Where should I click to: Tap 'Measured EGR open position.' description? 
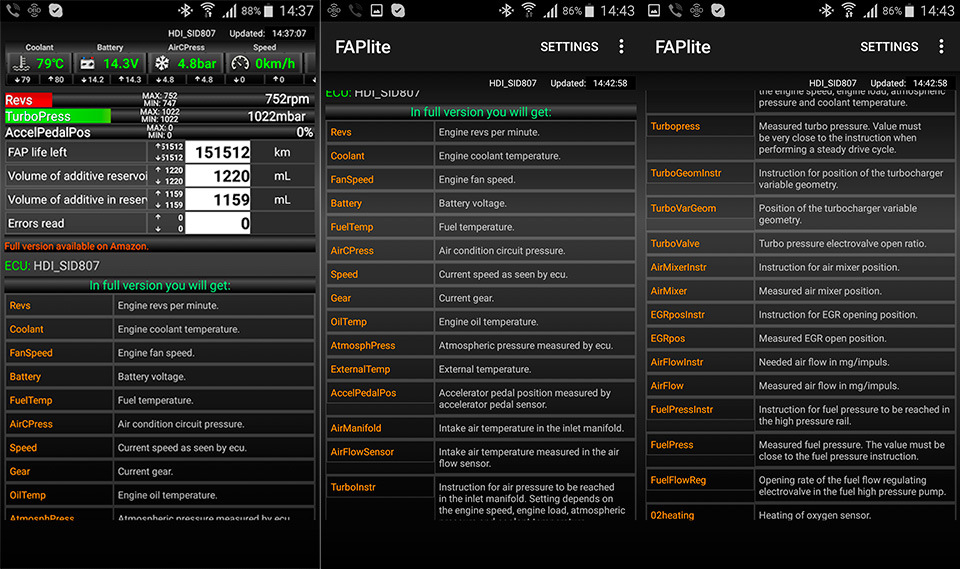(822, 338)
